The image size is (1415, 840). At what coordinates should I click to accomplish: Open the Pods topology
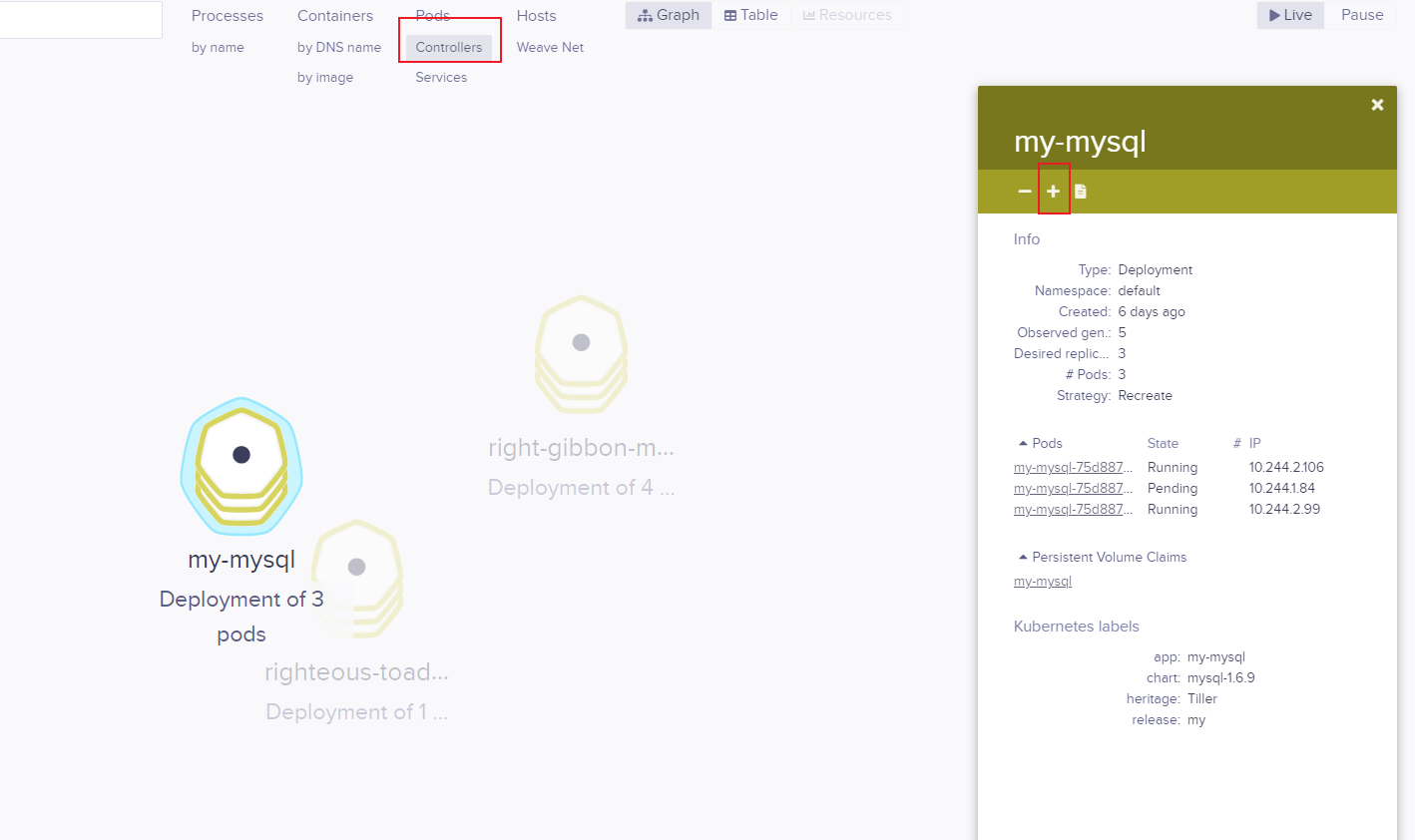[433, 16]
